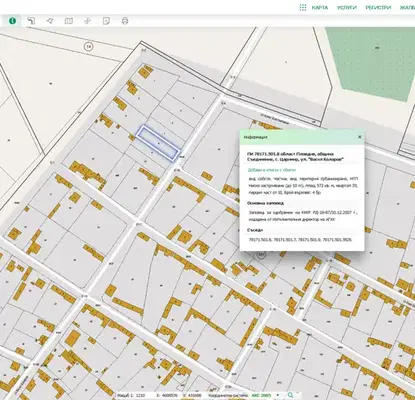Close the Информация popup panel
415x400 pixels.
coord(360,137)
